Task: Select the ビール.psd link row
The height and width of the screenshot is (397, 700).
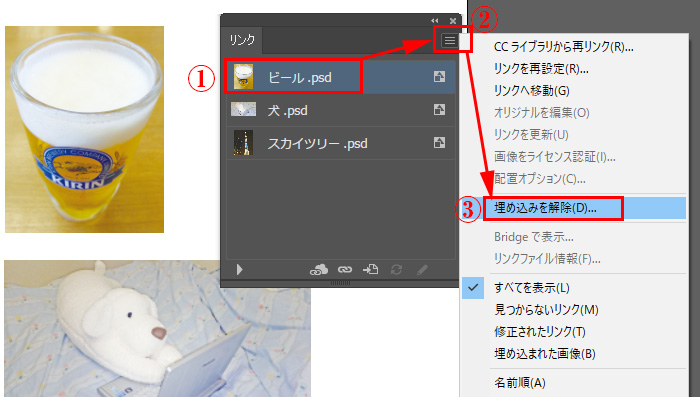Action: tap(341, 77)
